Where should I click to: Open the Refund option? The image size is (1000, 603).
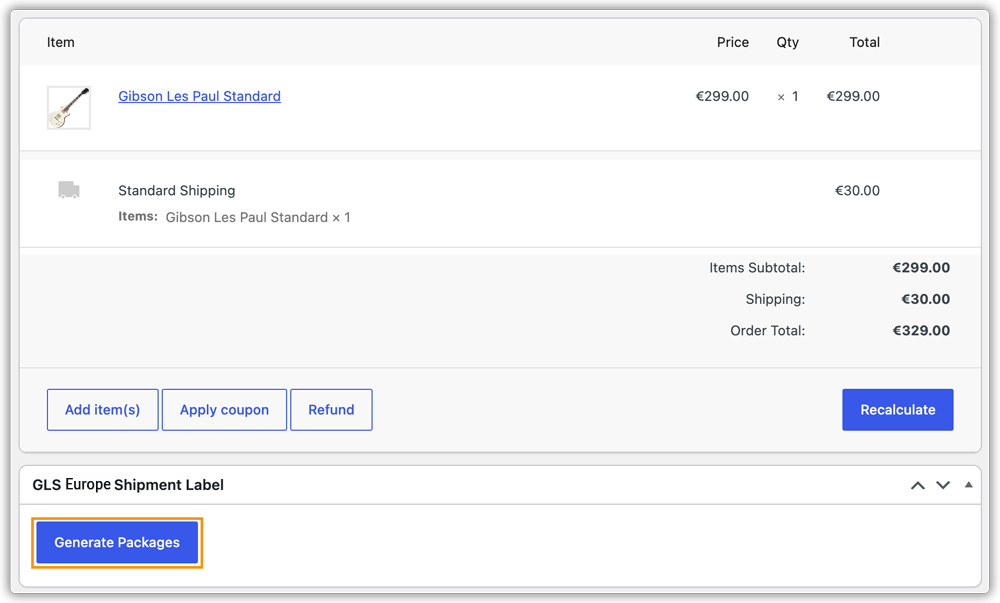[331, 410]
